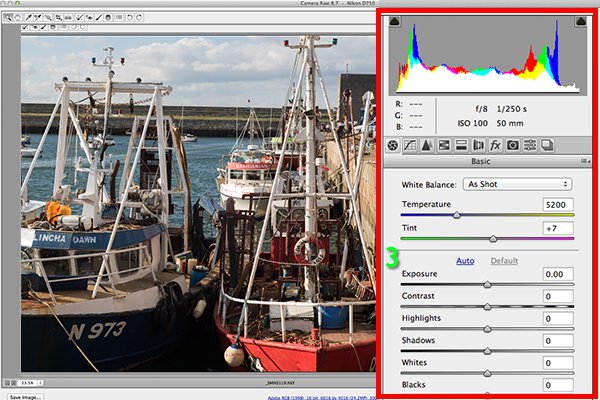This screenshot has height=400, width=600.
Task: Open the Presets panel tab
Action: tap(529, 145)
